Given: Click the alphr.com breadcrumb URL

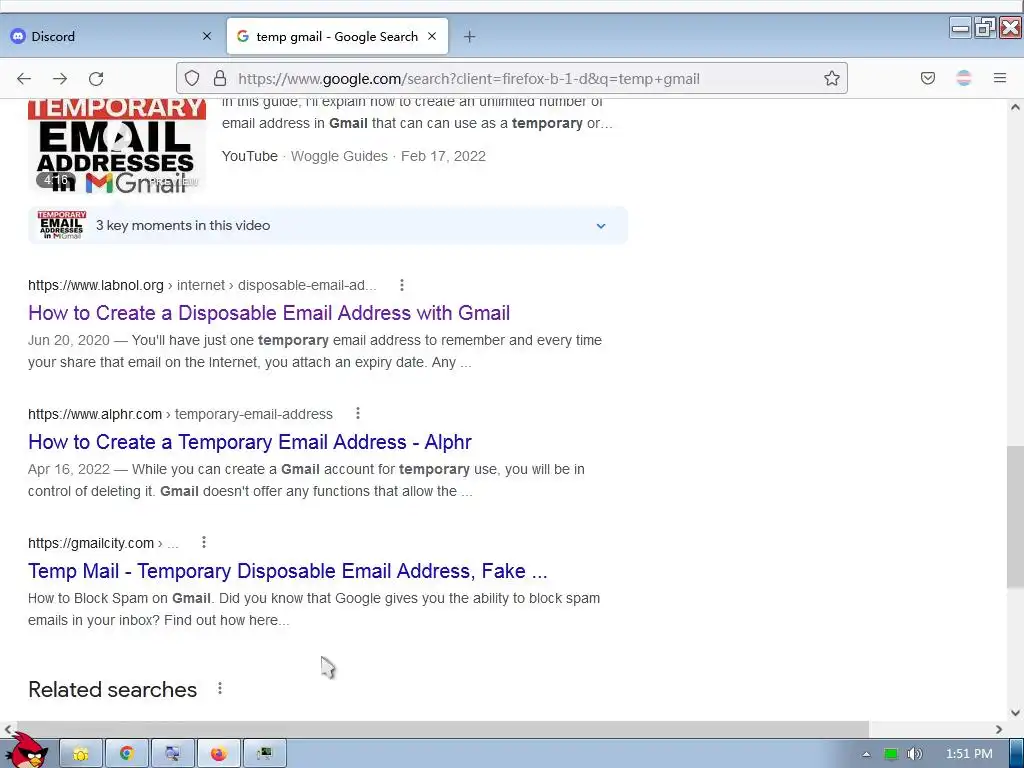Looking at the screenshot, I should point(180,414).
